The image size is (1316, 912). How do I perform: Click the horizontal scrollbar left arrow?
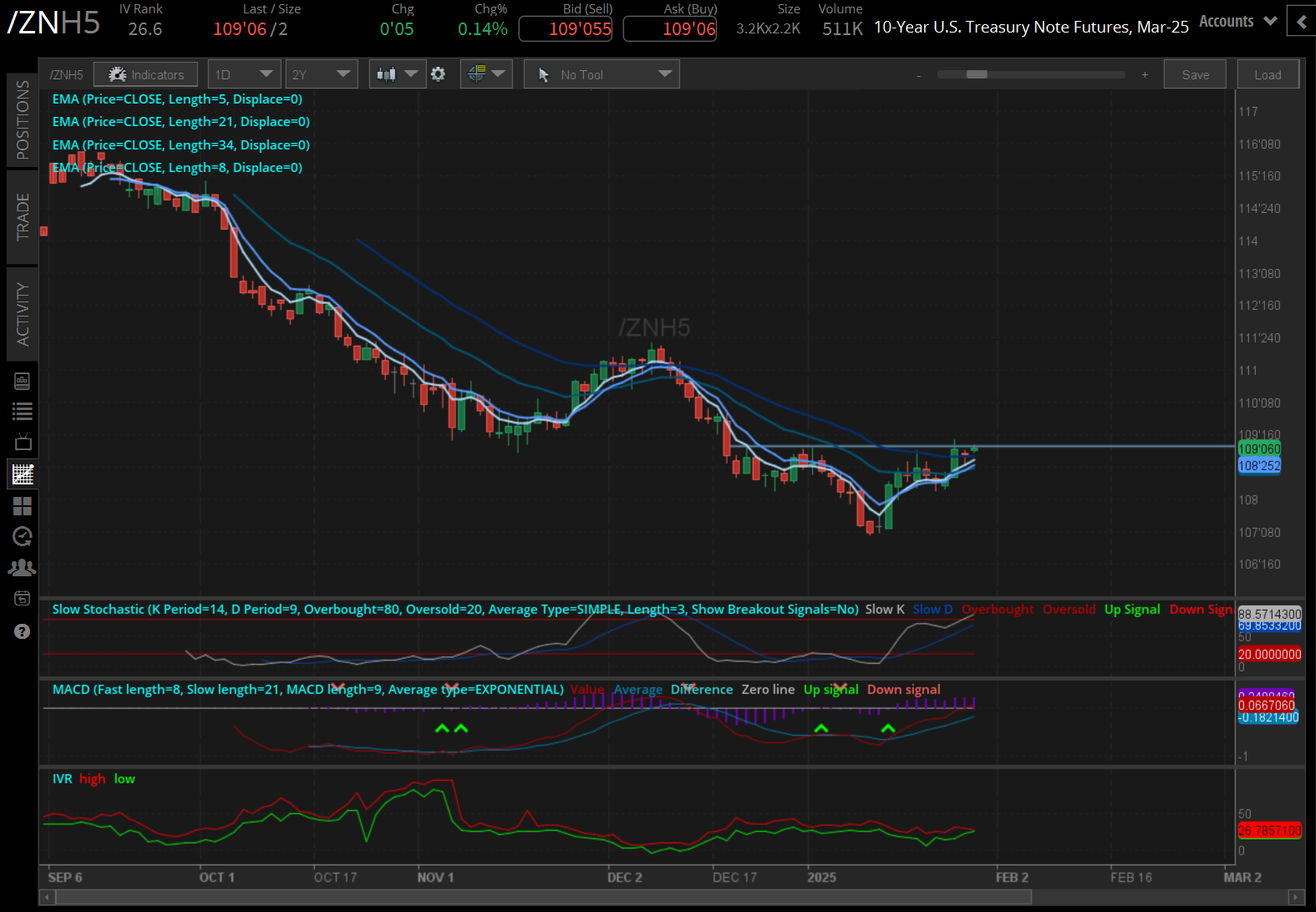pyautogui.click(x=48, y=897)
